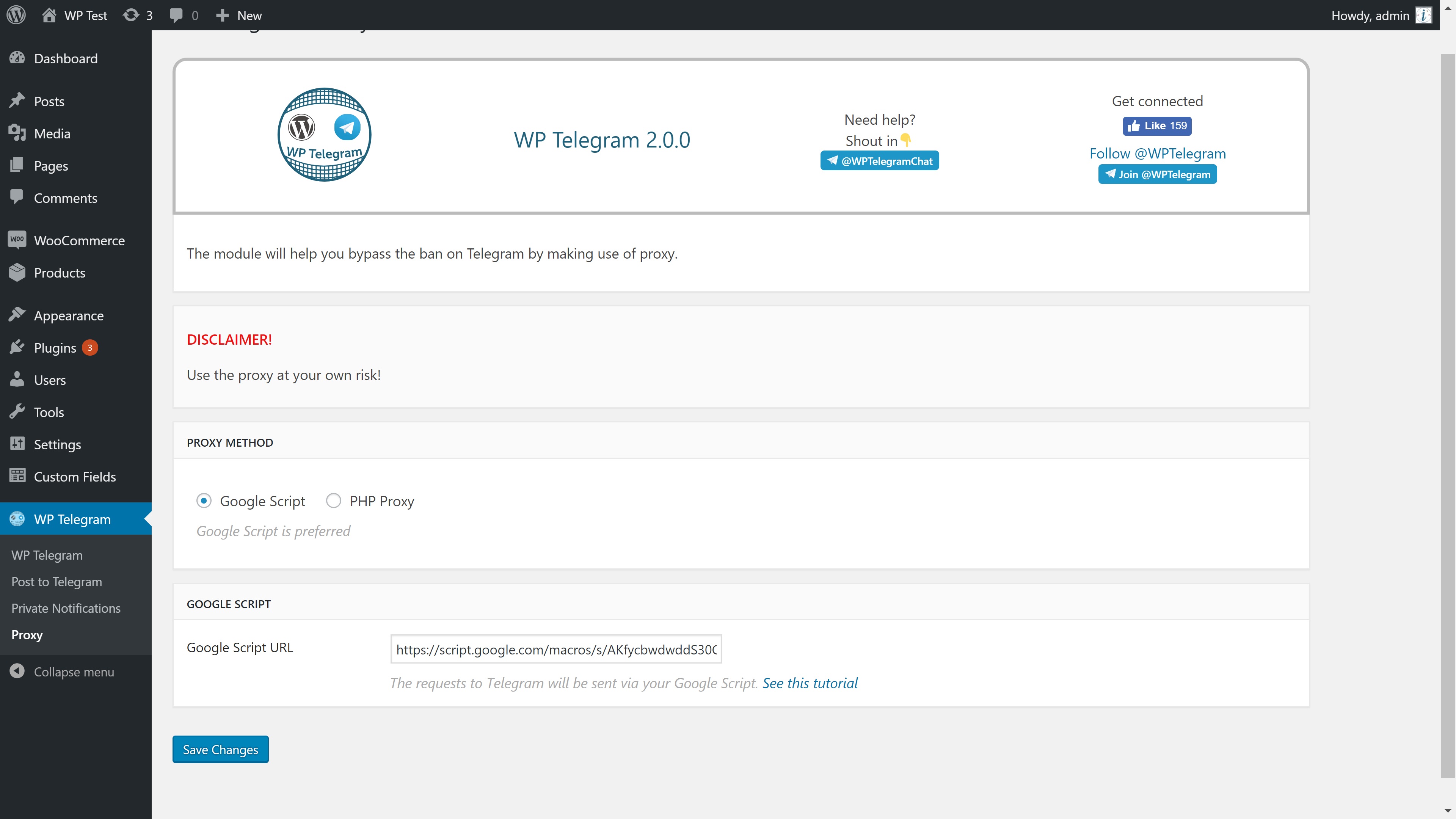Click the Custom Fields icon in sidebar

(17, 476)
